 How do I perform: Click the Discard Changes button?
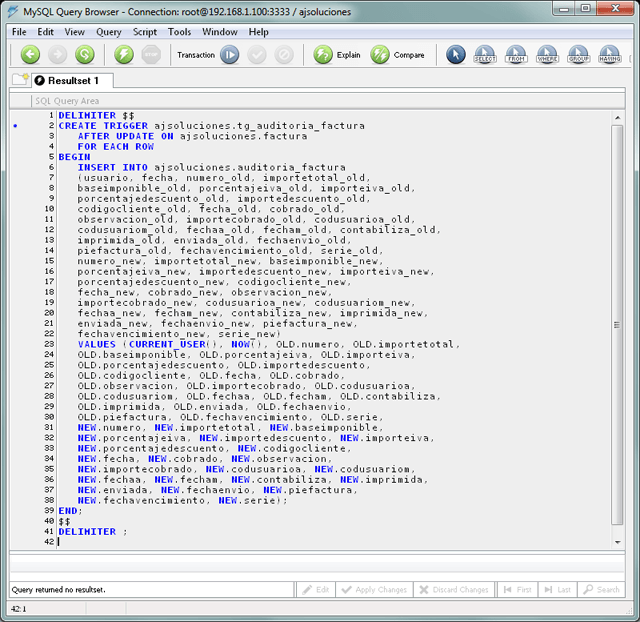coord(454,590)
